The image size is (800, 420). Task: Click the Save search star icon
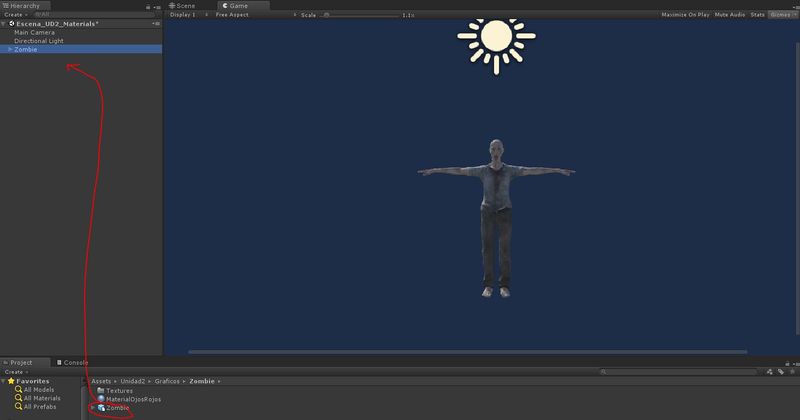point(792,372)
